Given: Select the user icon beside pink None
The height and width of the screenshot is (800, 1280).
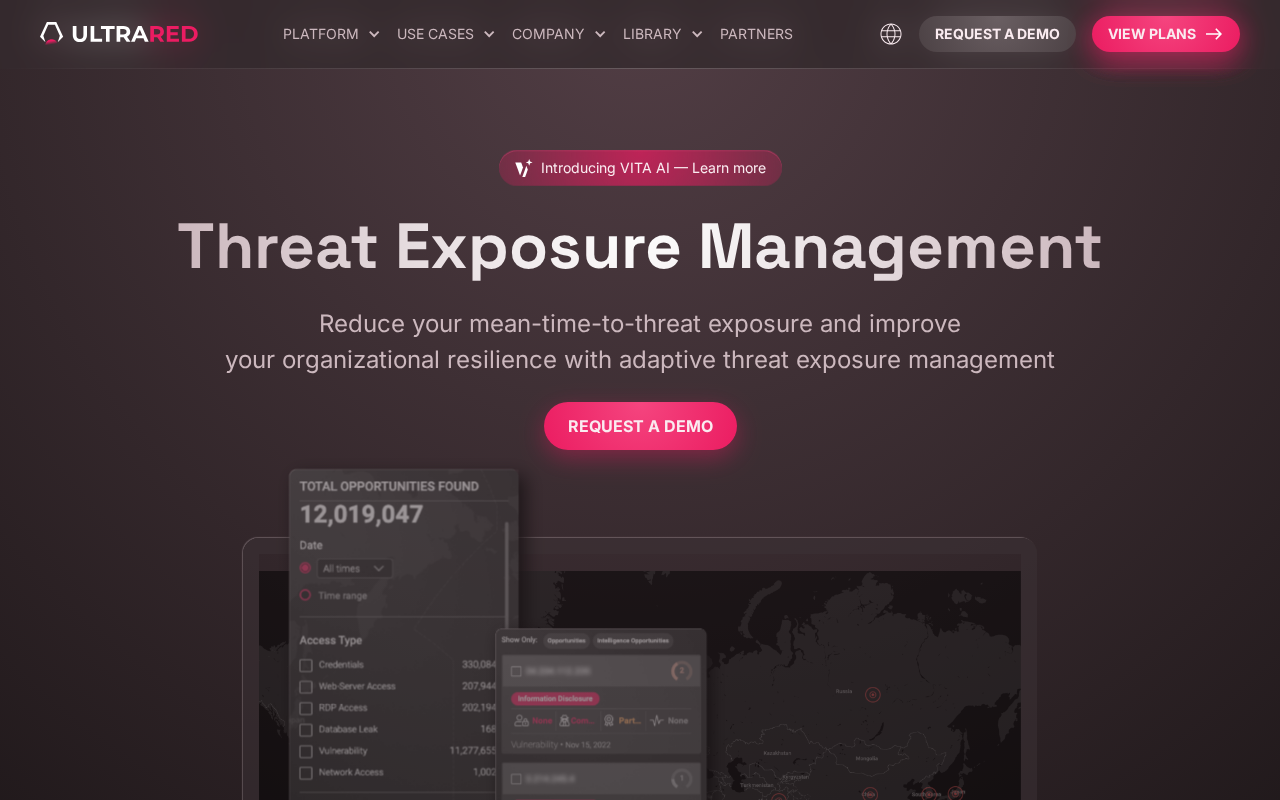Looking at the screenshot, I should [521, 720].
